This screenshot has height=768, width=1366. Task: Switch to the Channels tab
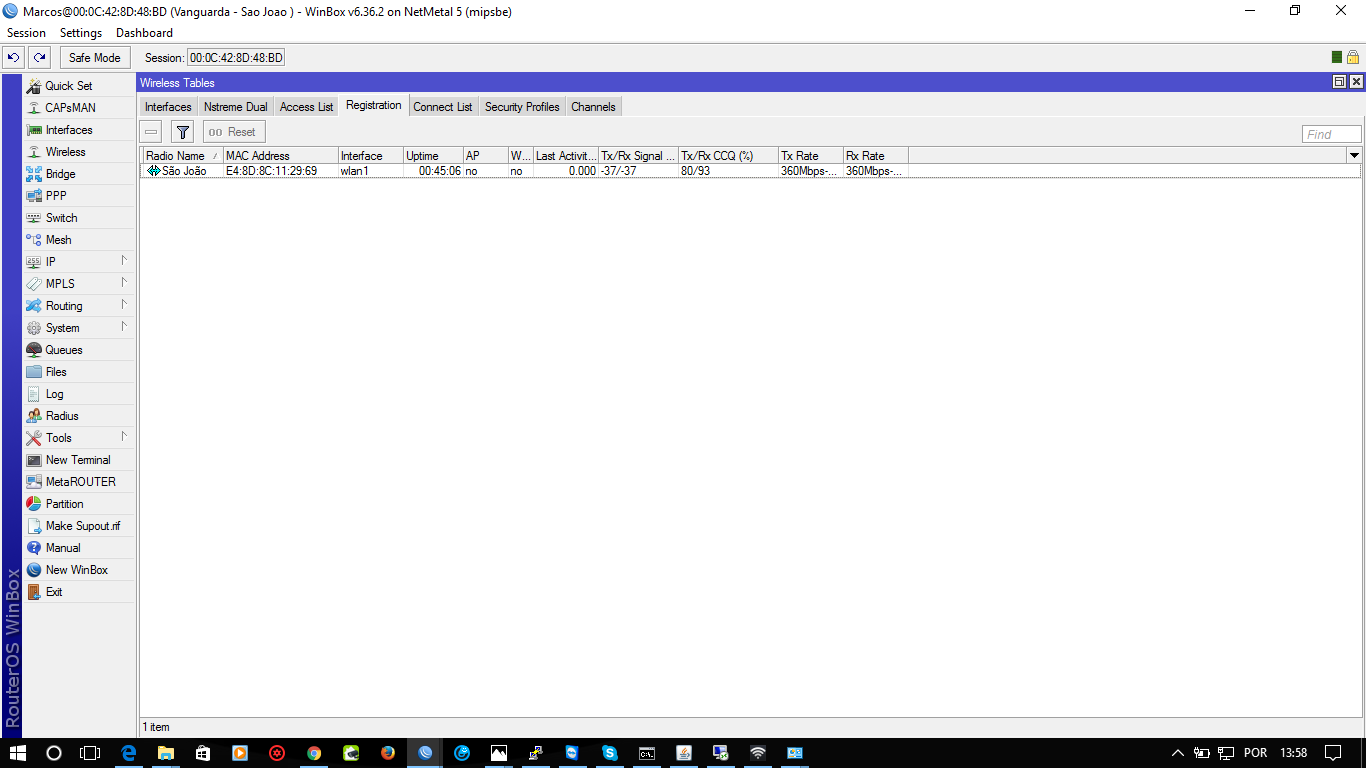[x=593, y=107]
